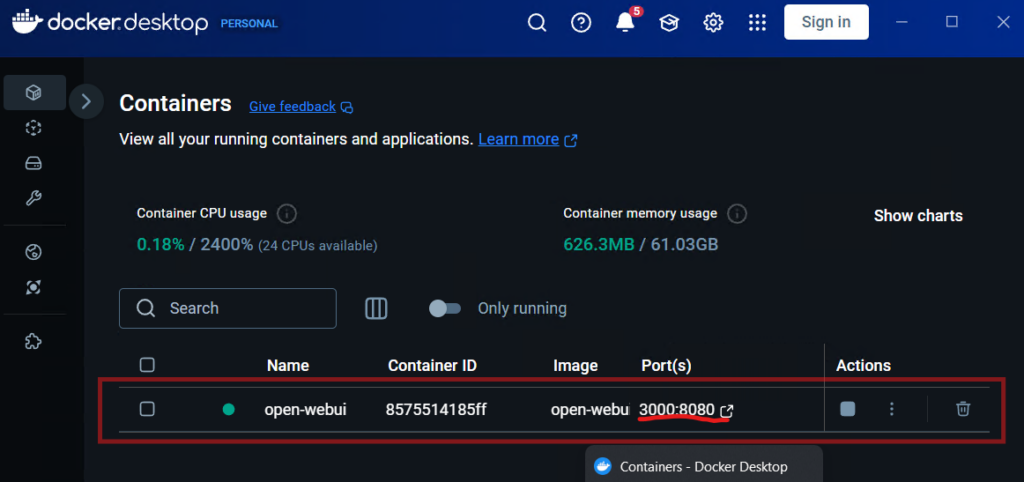Click the Sign in button

pos(826,22)
